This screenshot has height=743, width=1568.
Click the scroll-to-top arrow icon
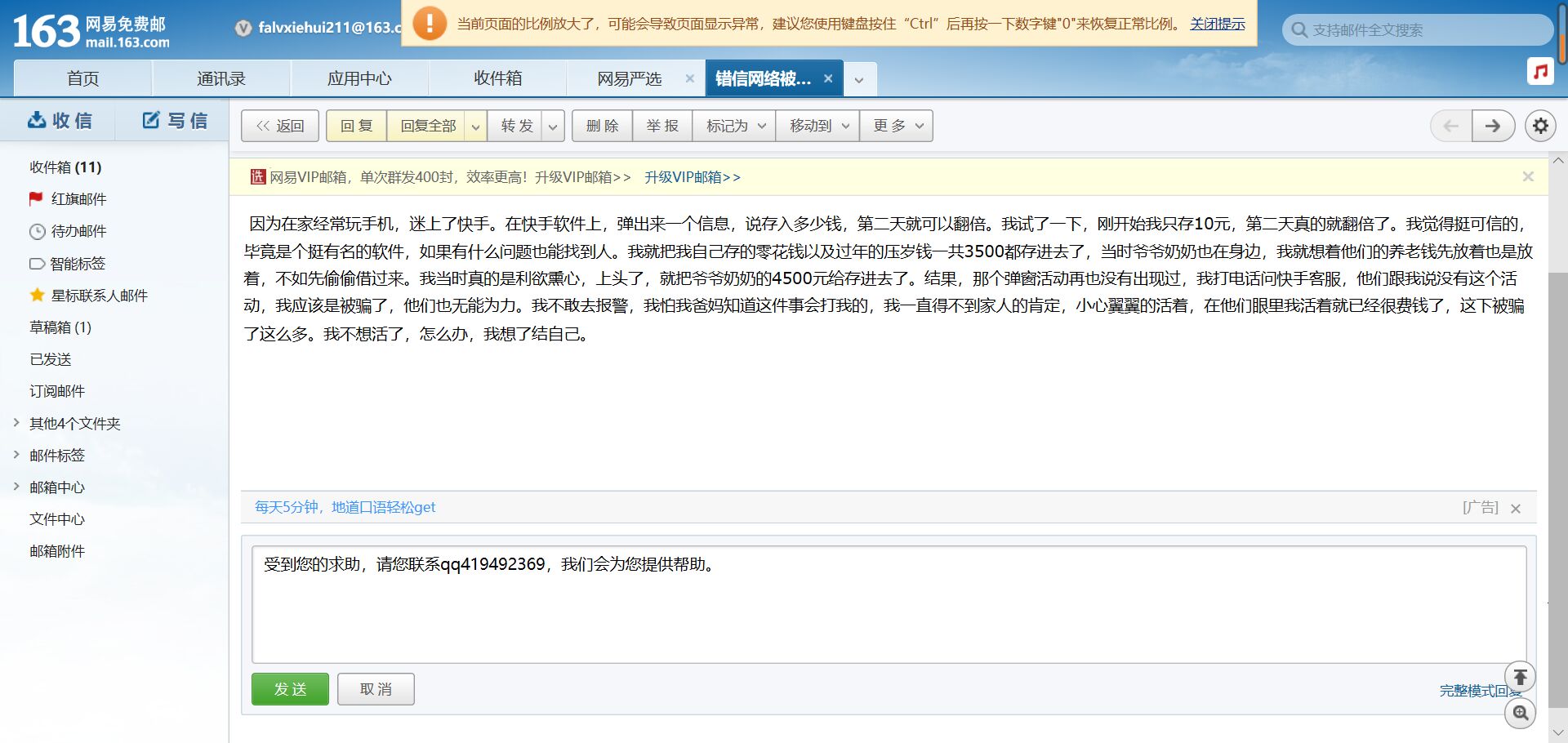tap(1520, 677)
